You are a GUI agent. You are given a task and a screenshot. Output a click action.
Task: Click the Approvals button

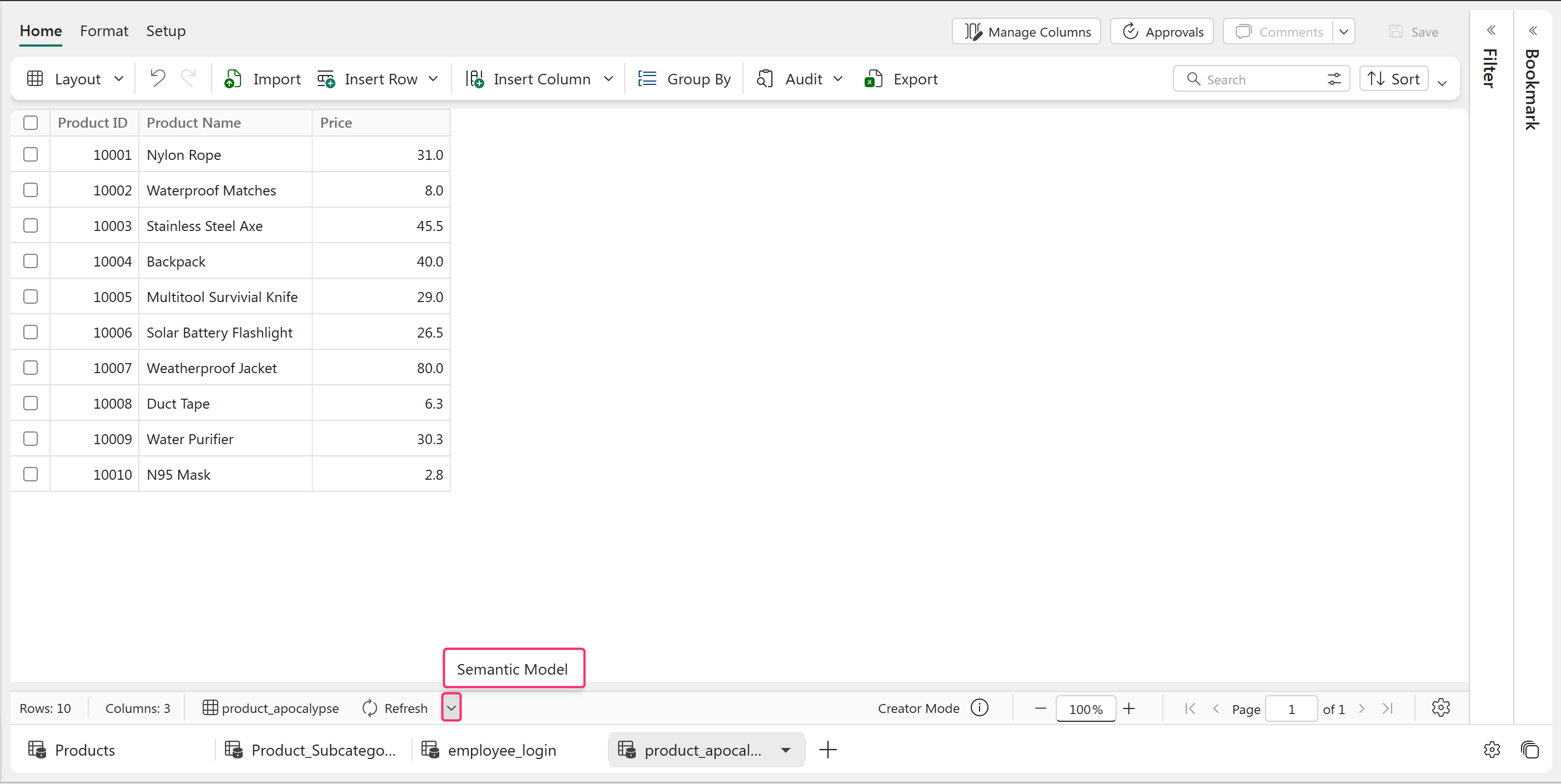tap(1162, 32)
